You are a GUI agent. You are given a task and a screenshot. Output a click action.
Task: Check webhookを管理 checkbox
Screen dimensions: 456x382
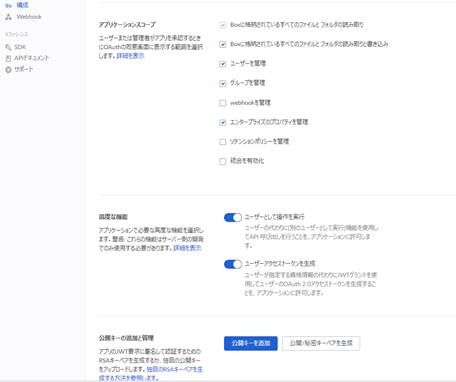[223, 103]
